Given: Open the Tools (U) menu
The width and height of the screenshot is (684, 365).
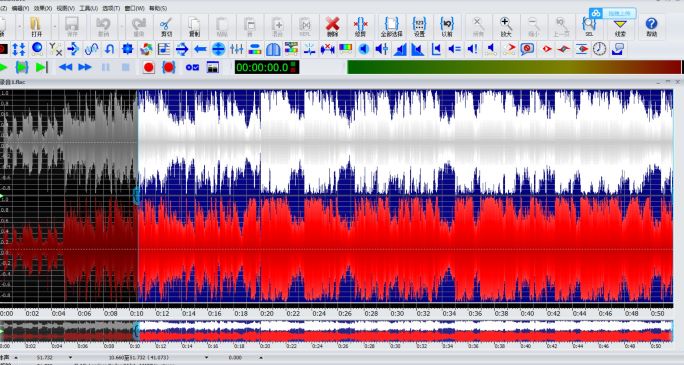Looking at the screenshot, I should pyautogui.click(x=88, y=8).
